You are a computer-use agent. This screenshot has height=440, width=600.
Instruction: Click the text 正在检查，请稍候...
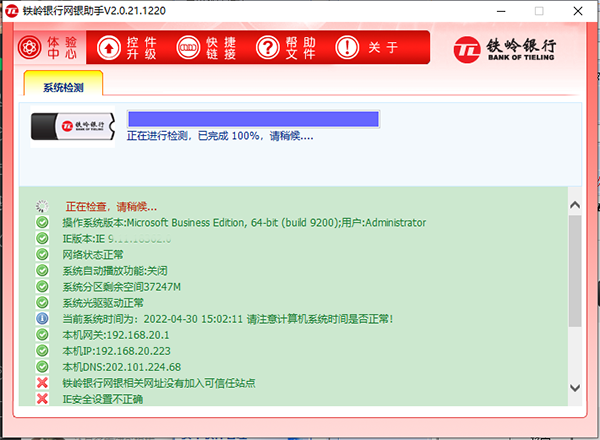[x=111, y=207]
